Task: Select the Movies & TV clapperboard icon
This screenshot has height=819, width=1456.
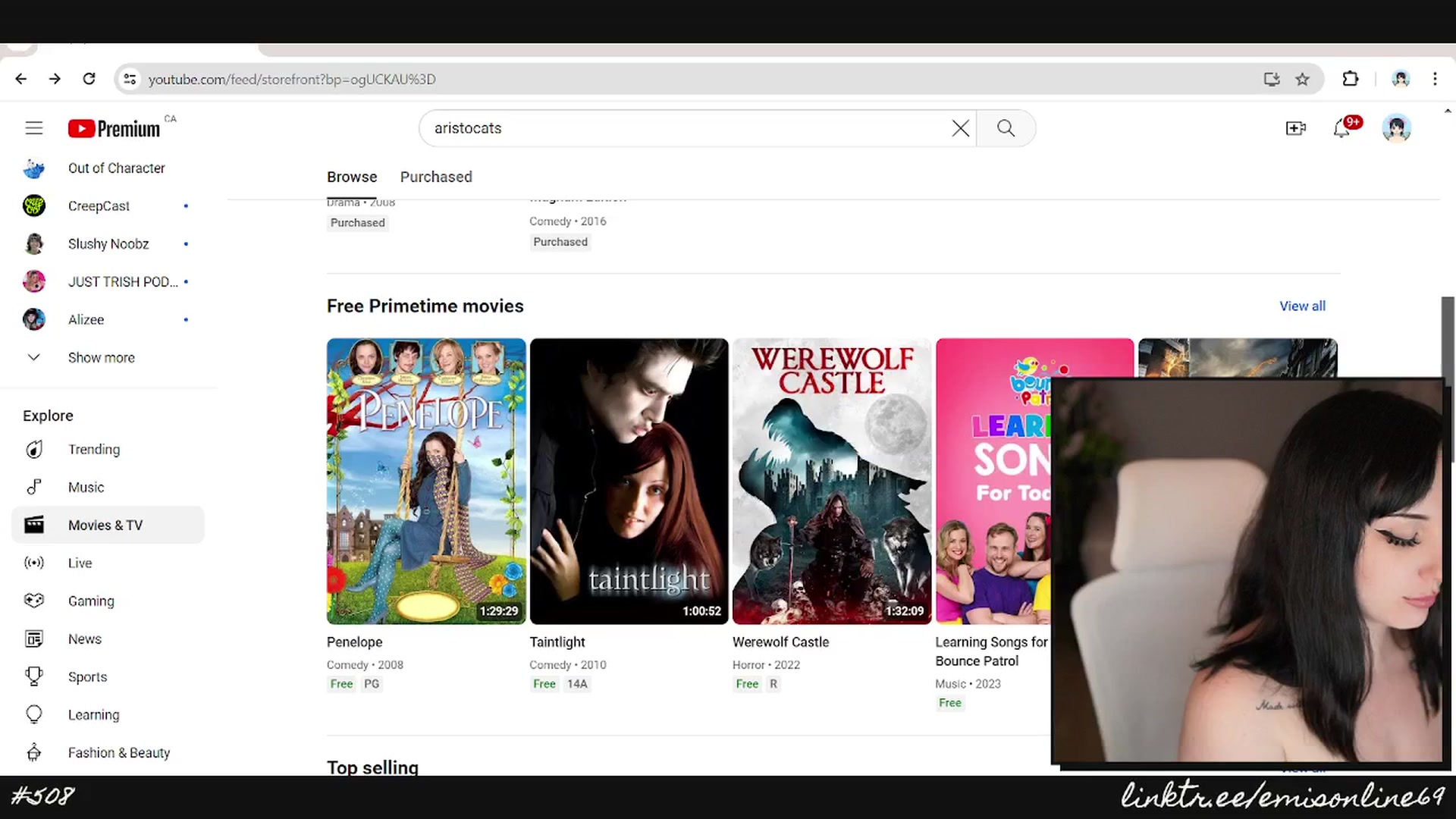Action: 34,525
